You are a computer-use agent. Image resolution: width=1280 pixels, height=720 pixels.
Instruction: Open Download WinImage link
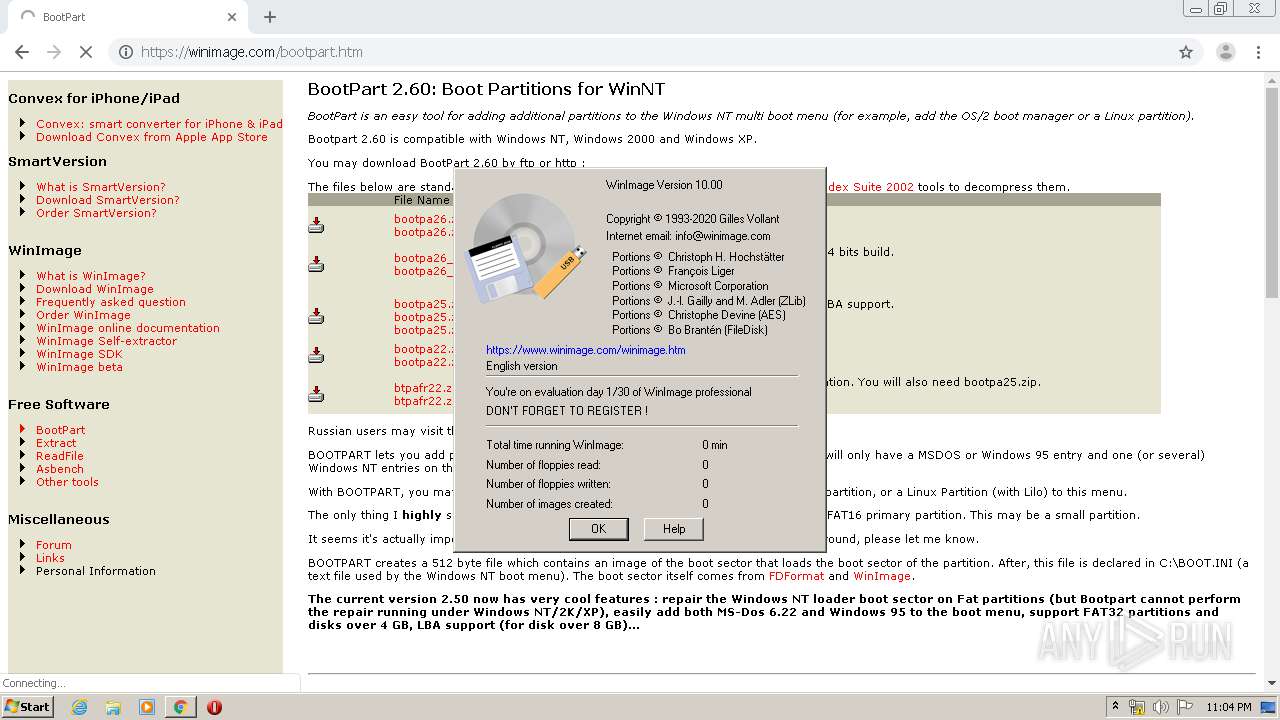[x=95, y=289]
